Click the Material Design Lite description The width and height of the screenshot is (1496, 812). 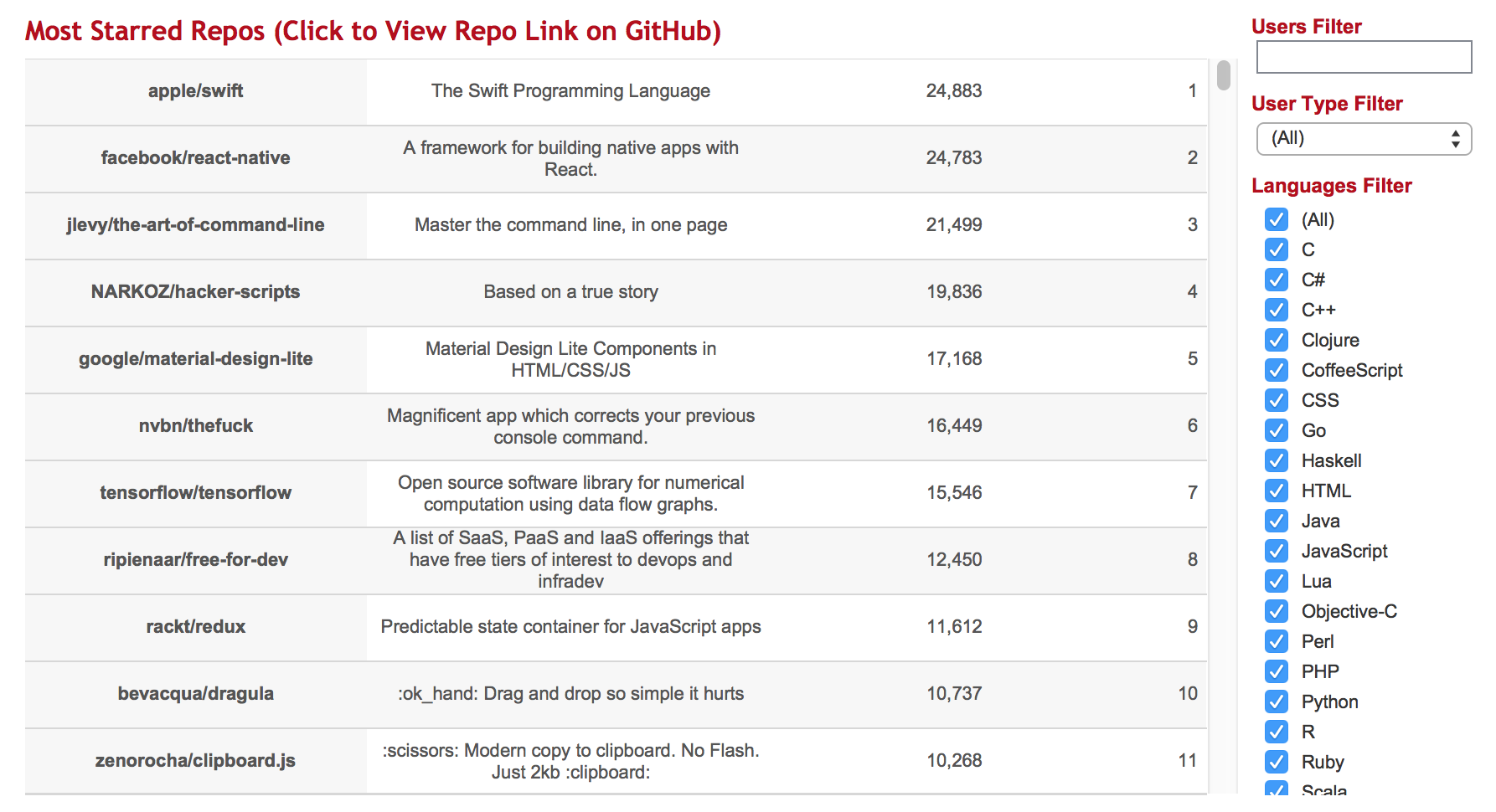tap(570, 359)
